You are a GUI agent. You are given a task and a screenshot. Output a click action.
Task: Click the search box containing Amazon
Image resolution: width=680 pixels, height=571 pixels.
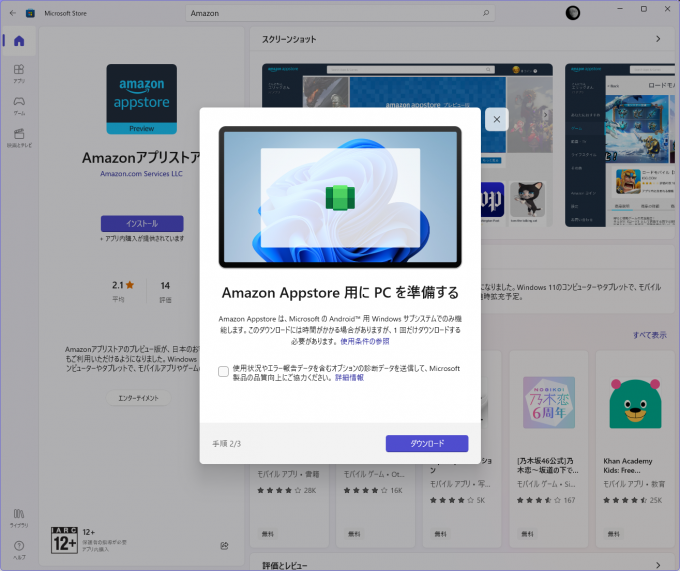[x=340, y=13]
